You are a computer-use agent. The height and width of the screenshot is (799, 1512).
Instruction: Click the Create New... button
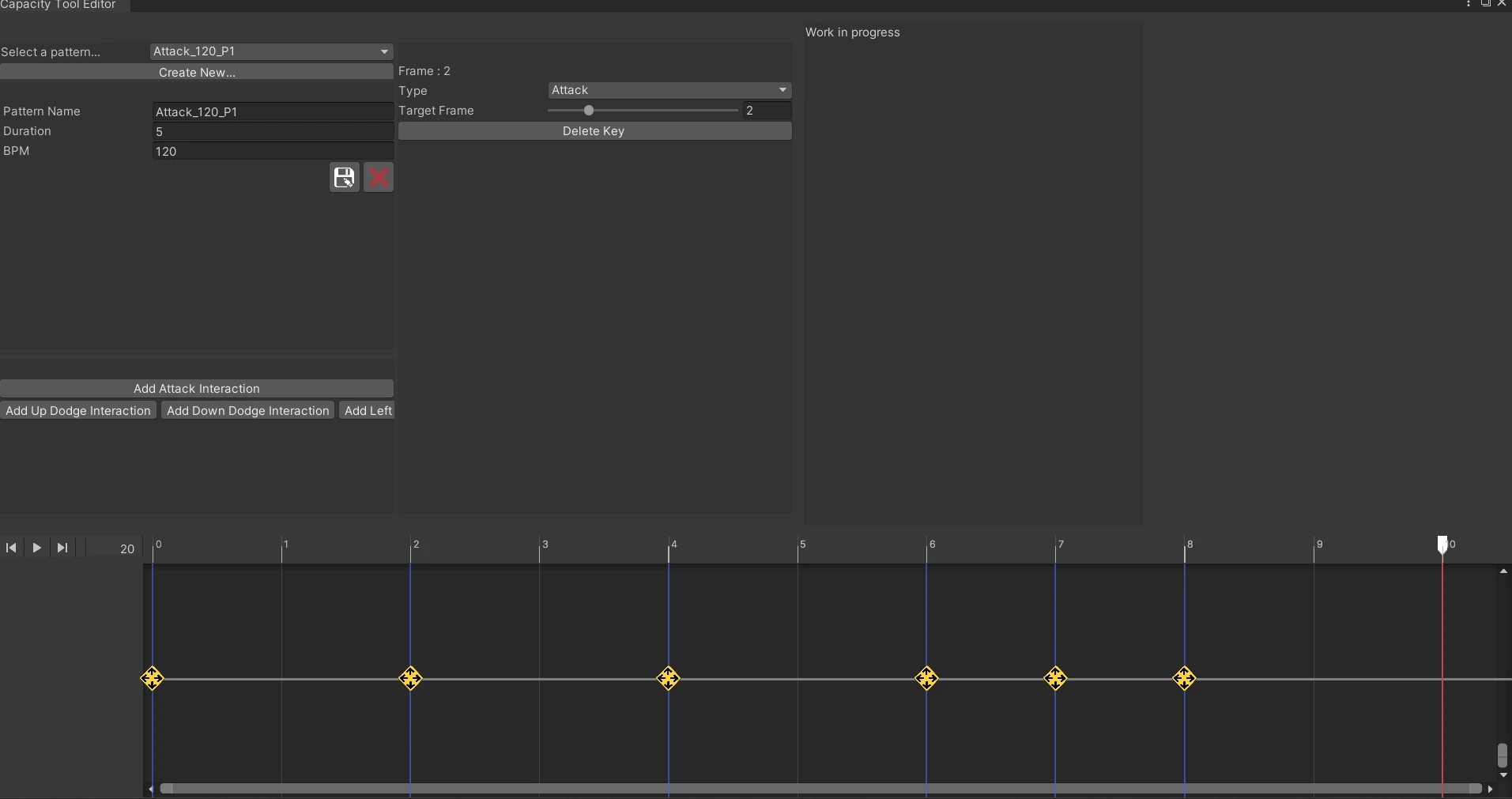197,72
